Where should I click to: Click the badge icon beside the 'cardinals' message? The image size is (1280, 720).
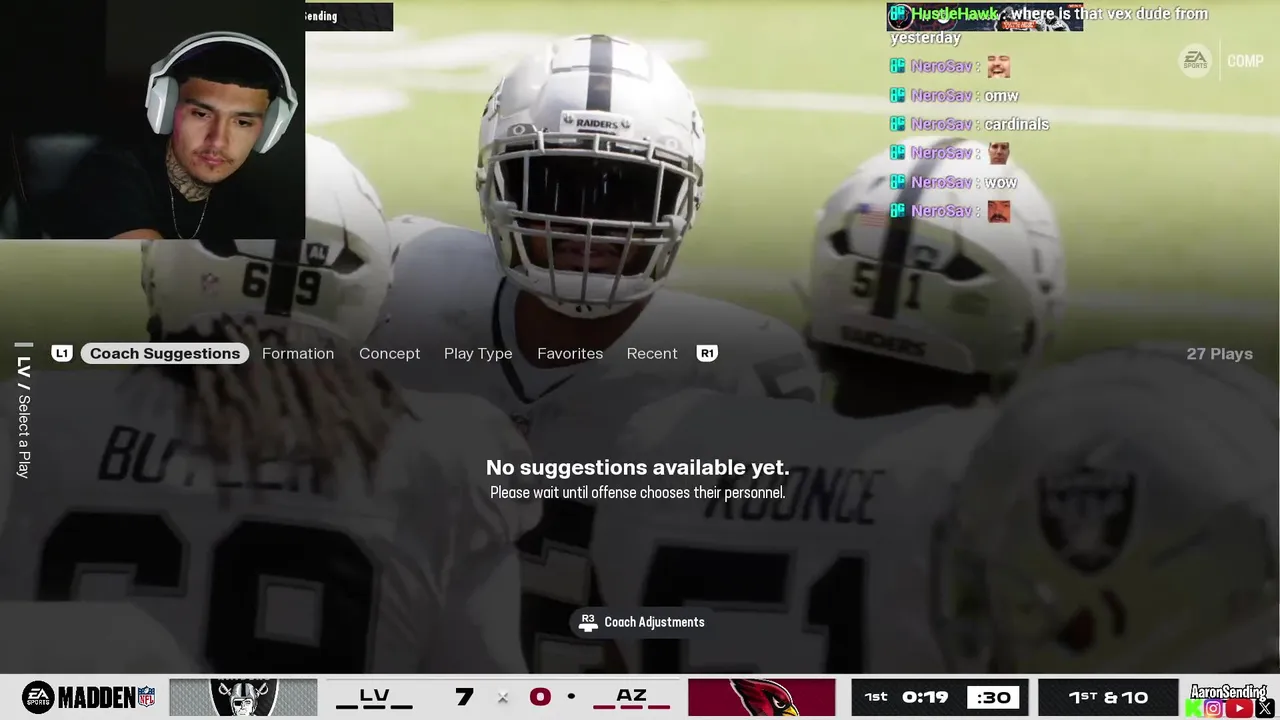click(x=897, y=124)
